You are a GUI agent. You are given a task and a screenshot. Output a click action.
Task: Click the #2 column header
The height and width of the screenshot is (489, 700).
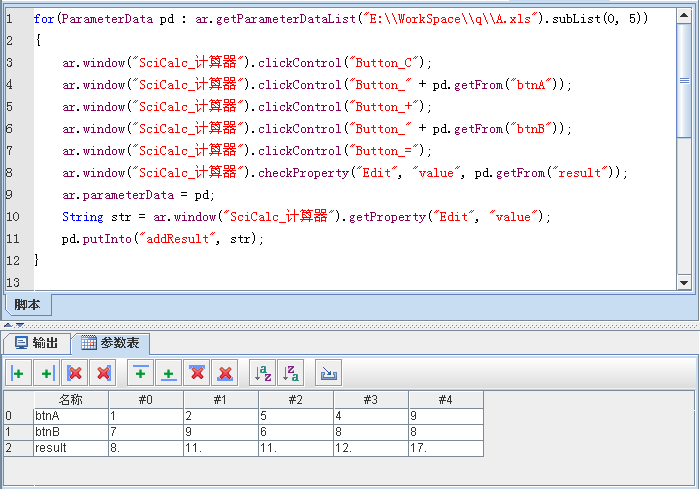click(295, 400)
